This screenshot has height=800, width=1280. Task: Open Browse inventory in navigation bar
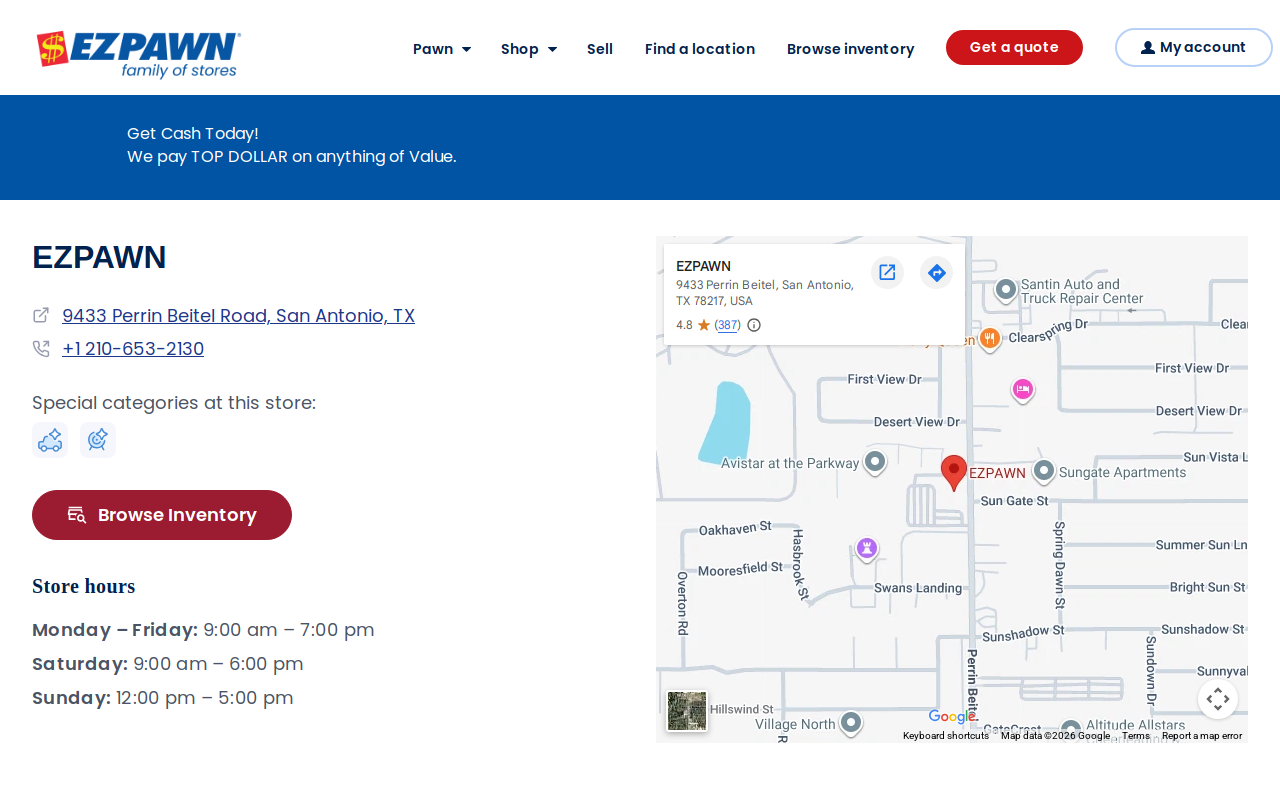click(851, 49)
